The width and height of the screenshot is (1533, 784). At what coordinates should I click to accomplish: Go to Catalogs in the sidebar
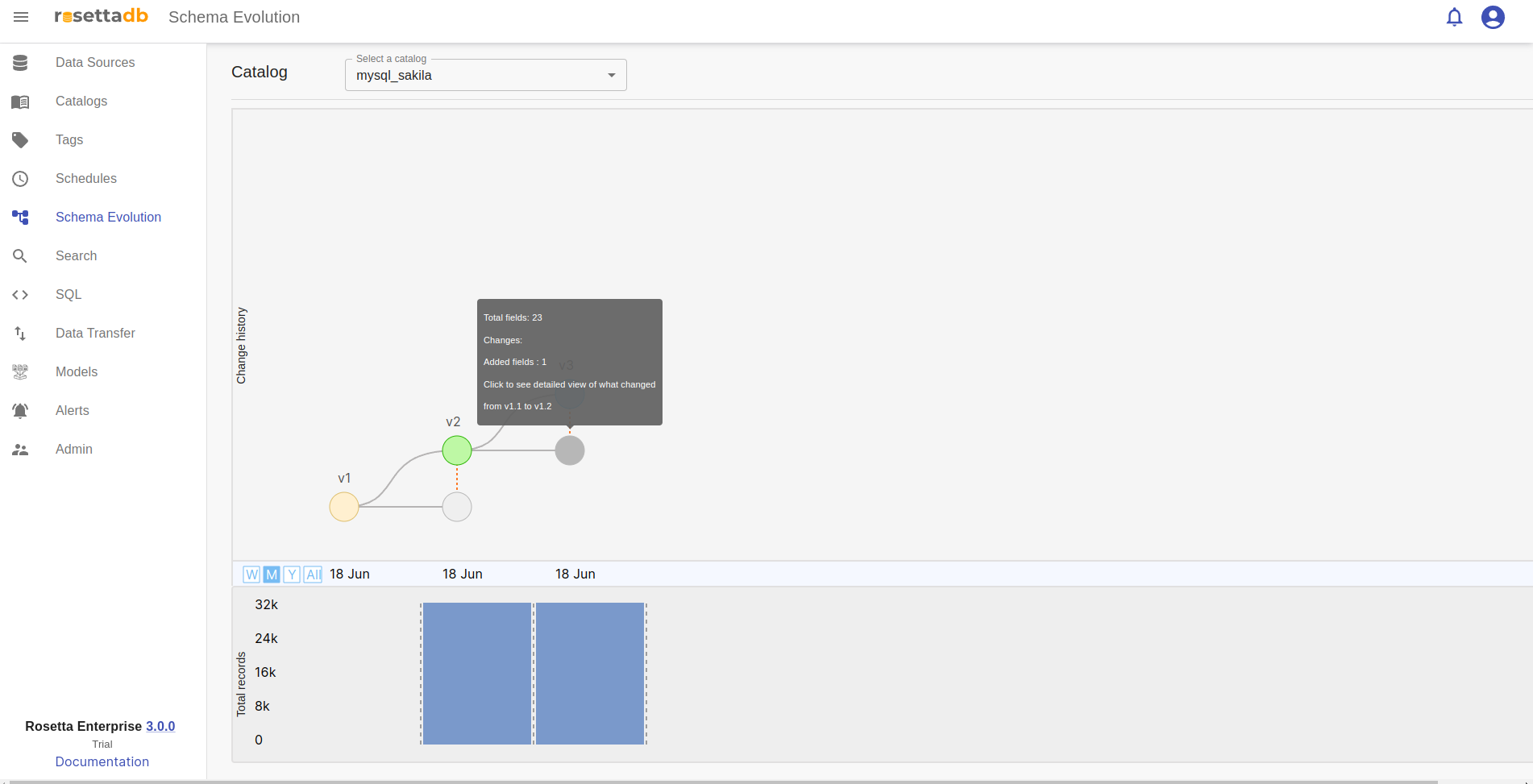pos(81,102)
